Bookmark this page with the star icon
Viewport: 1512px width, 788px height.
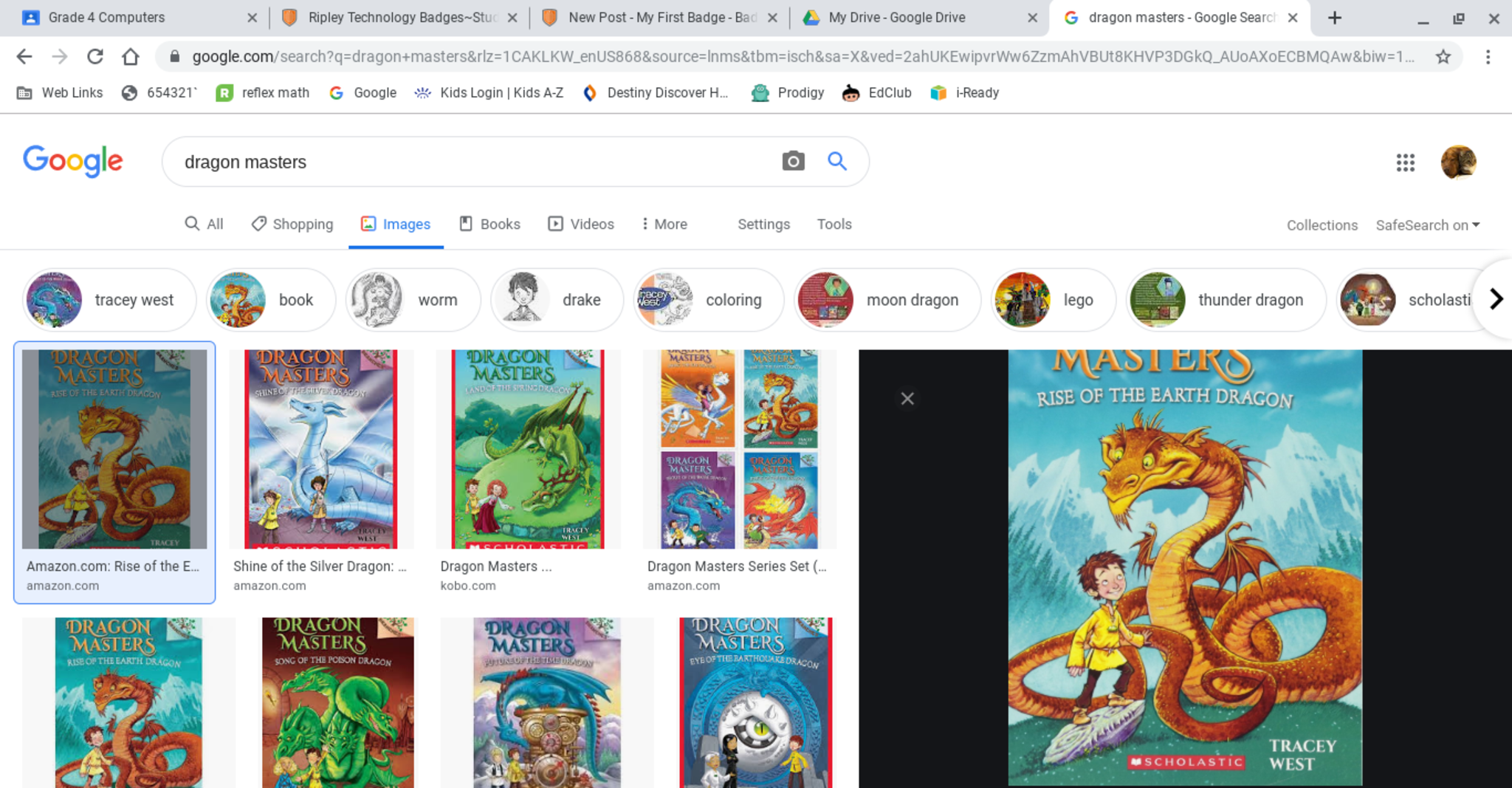click(1443, 57)
